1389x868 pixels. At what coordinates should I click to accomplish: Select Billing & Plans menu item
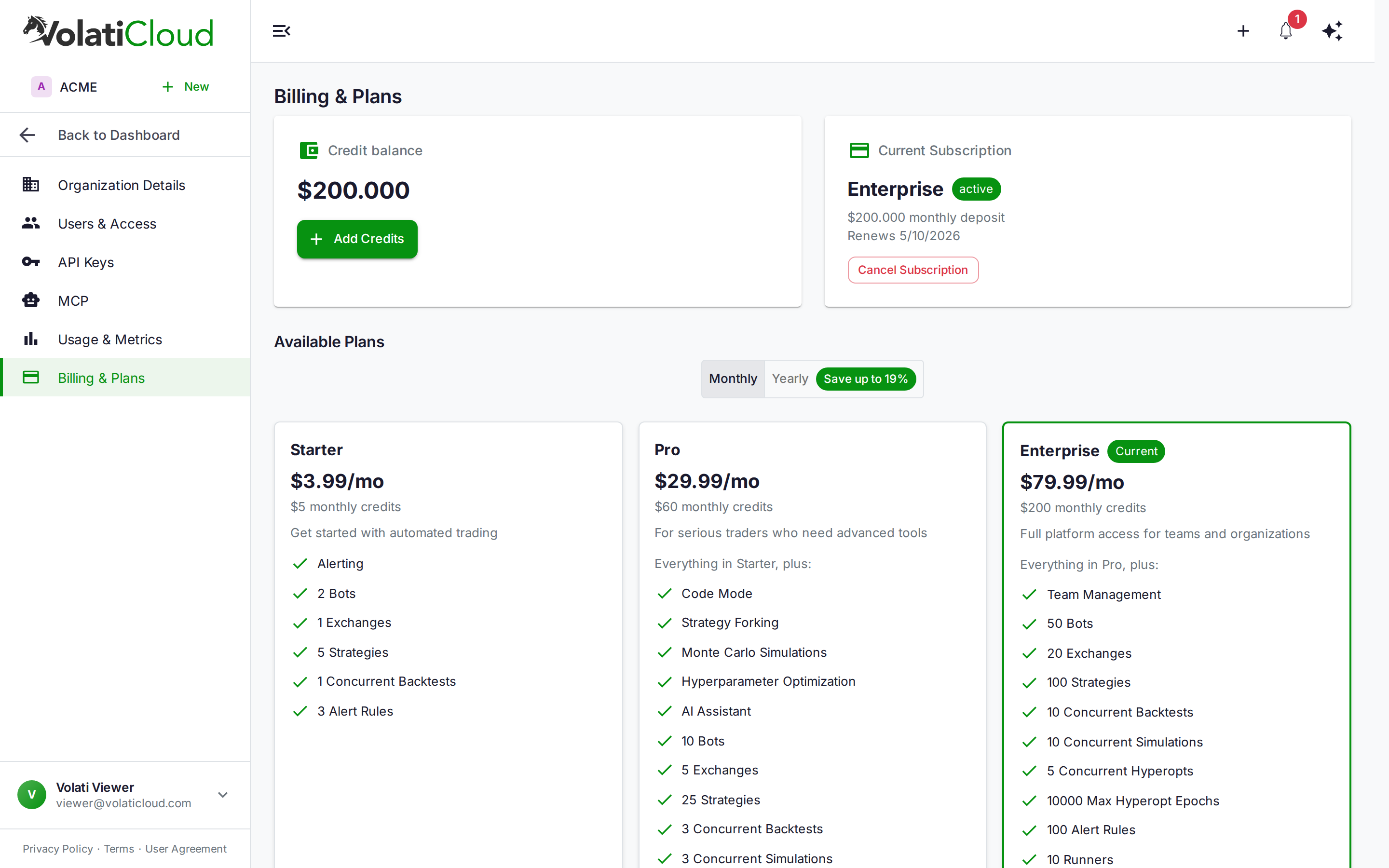coord(125,377)
